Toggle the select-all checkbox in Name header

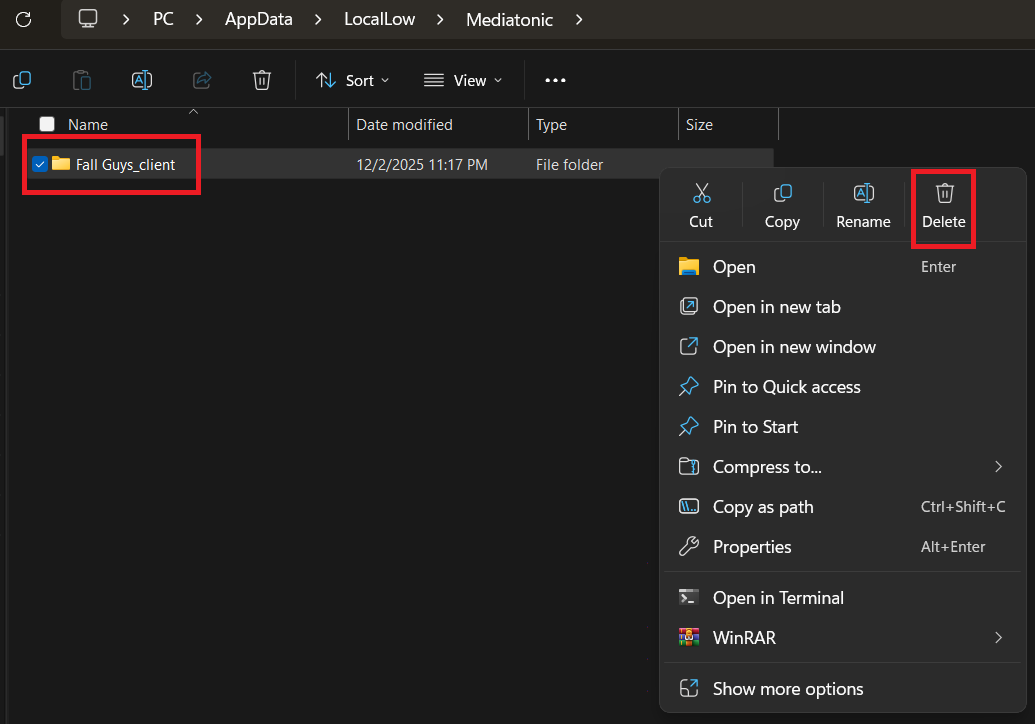coord(47,124)
